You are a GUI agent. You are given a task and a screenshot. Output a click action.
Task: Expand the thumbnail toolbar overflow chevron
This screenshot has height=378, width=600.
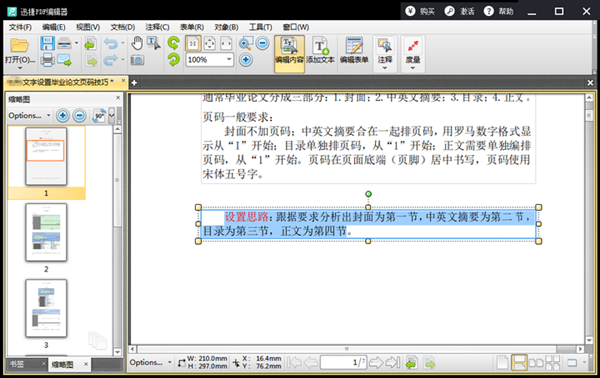click(111, 115)
